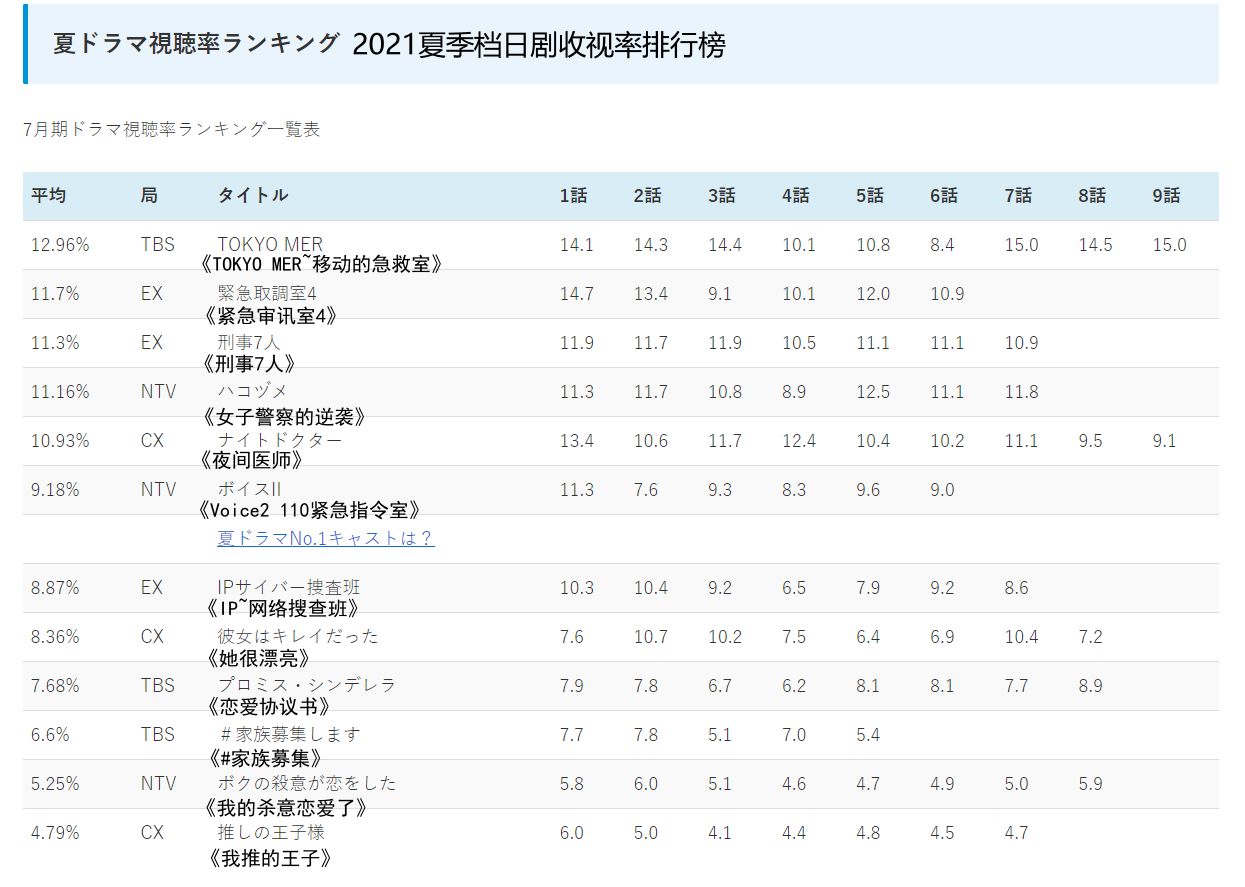
Task: Click ボクの殺意が恋をした episode 8 rating 5.9
Action: 1090,784
